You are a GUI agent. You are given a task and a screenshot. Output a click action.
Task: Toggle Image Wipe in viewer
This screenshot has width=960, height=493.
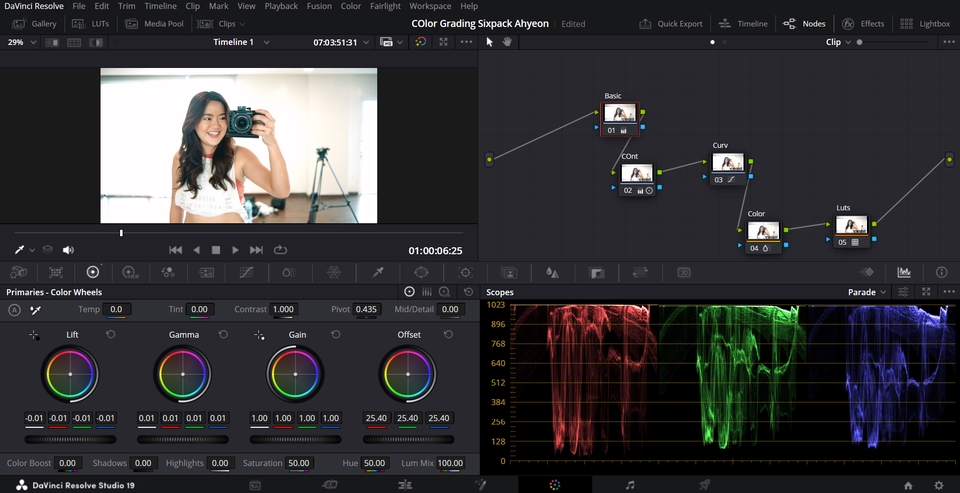[x=51, y=42]
